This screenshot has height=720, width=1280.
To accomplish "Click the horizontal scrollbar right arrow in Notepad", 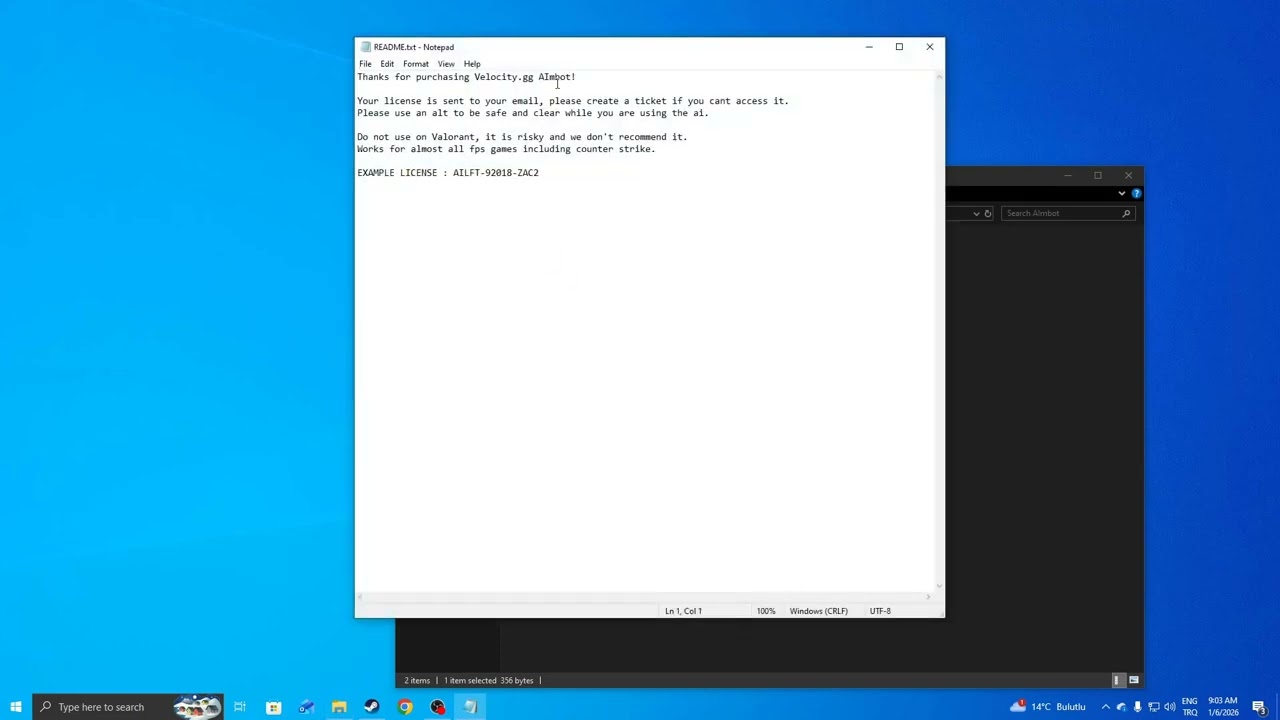I will pyautogui.click(x=928, y=597).
